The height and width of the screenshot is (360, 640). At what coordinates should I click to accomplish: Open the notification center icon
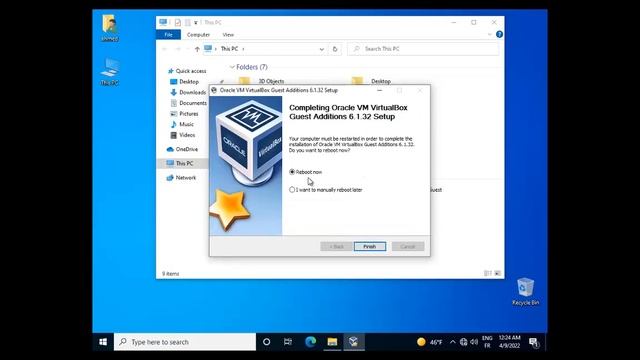tap(534, 342)
